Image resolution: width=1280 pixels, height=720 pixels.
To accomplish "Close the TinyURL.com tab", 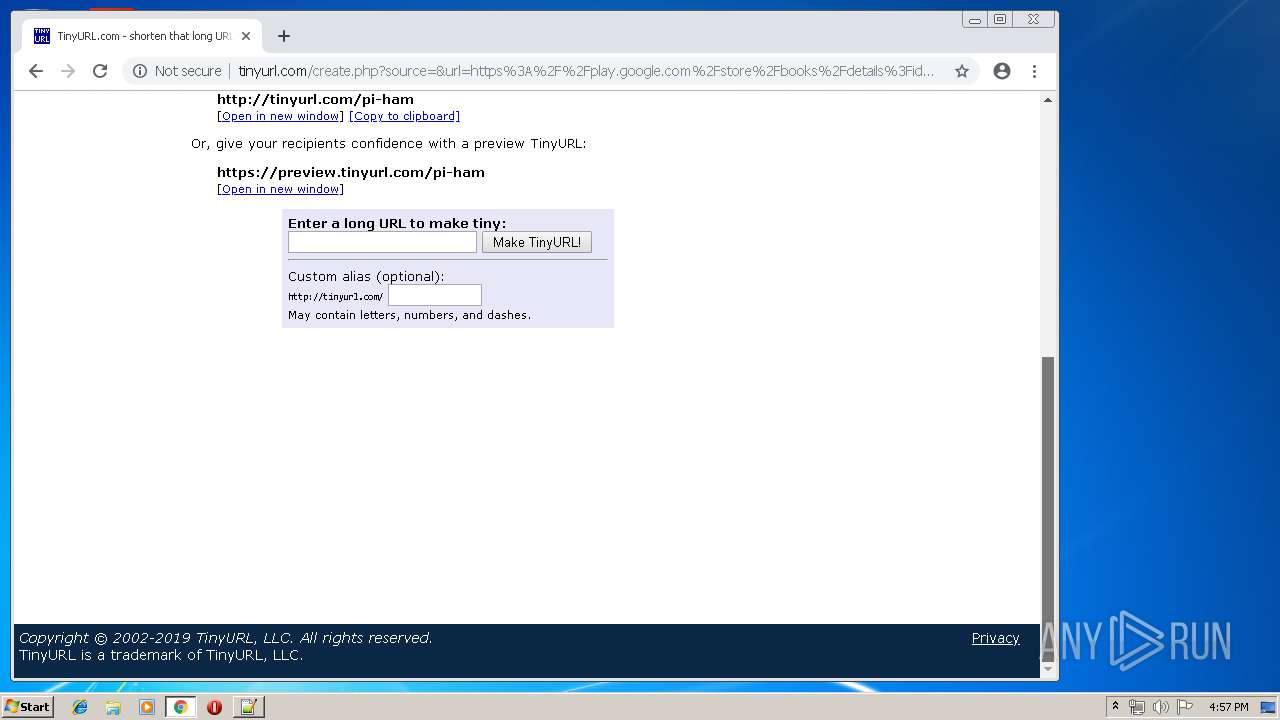I will 246,36.
